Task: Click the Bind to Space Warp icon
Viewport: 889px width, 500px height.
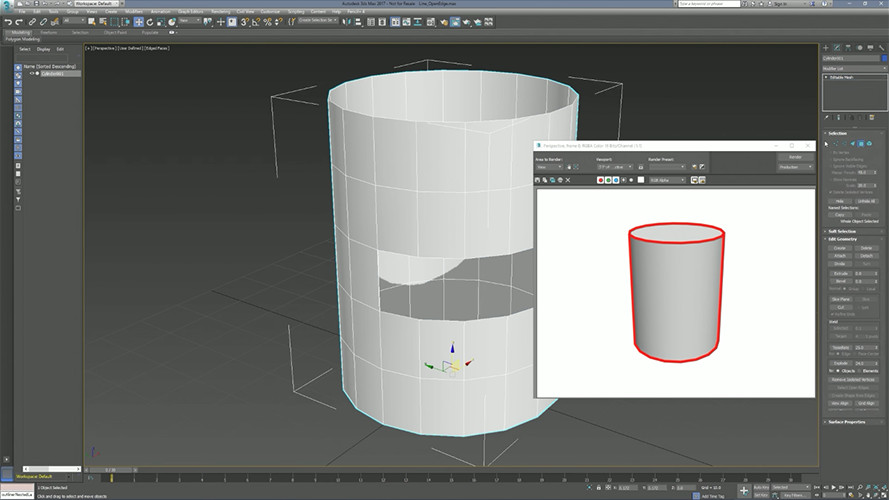Action: (54, 22)
